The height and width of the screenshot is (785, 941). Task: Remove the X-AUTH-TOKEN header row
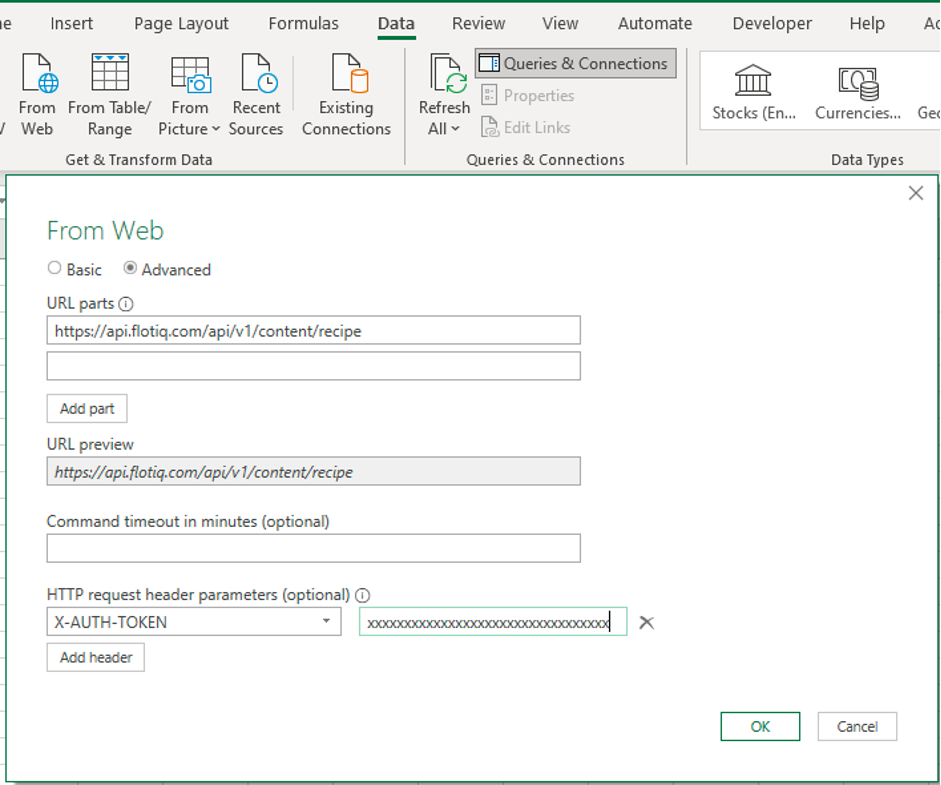(646, 622)
